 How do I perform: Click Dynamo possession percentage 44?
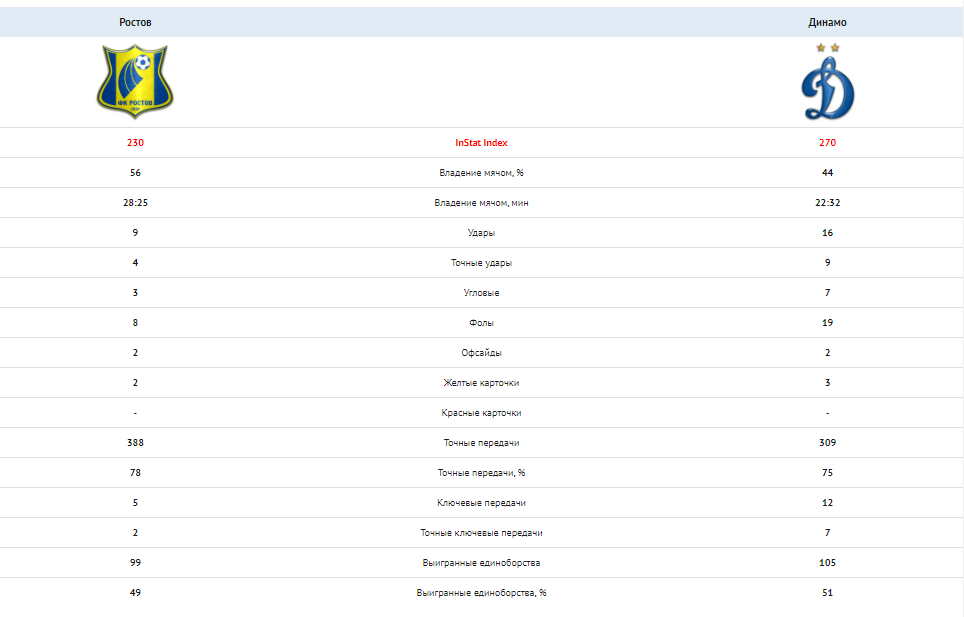point(828,173)
